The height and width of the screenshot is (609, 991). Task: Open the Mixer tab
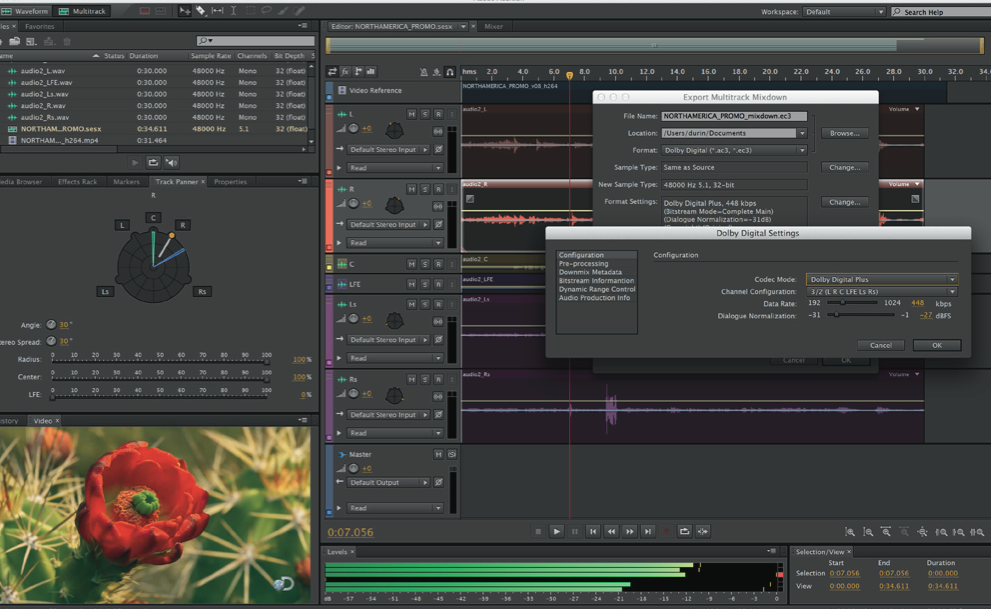point(494,27)
